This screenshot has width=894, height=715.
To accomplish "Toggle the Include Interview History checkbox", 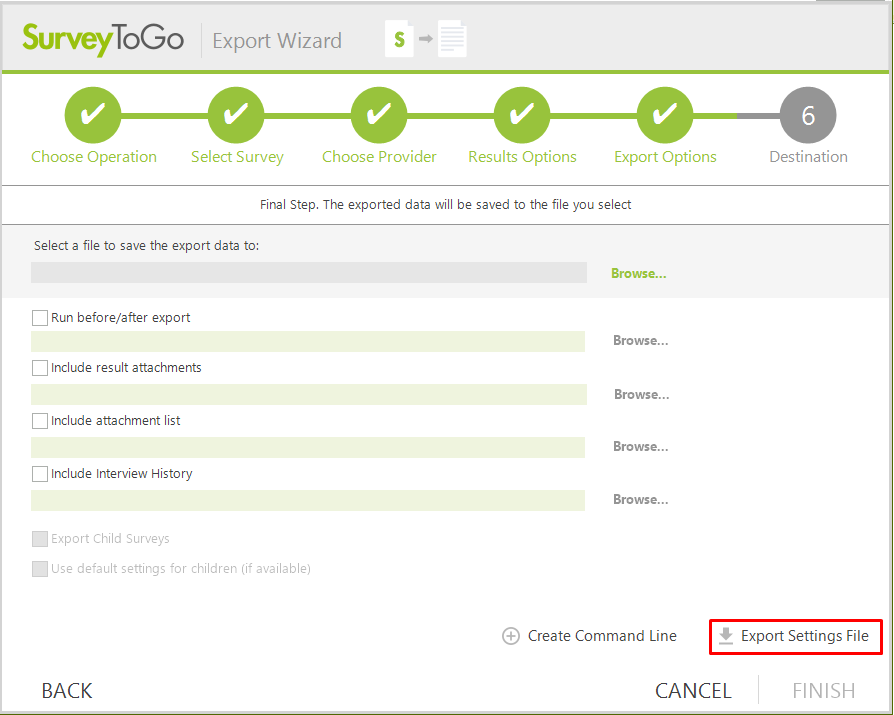I will tap(40, 474).
